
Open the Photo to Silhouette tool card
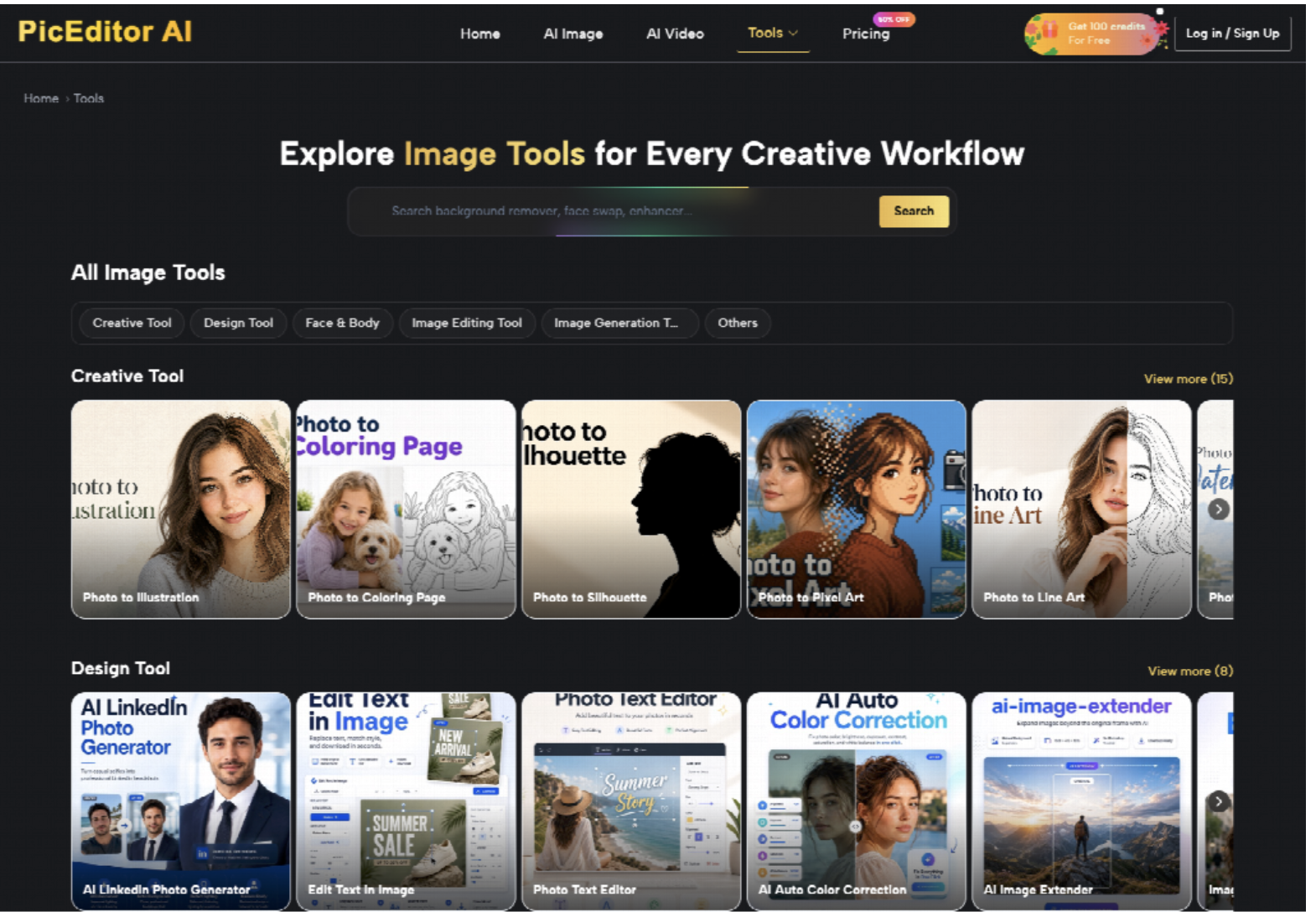point(631,510)
